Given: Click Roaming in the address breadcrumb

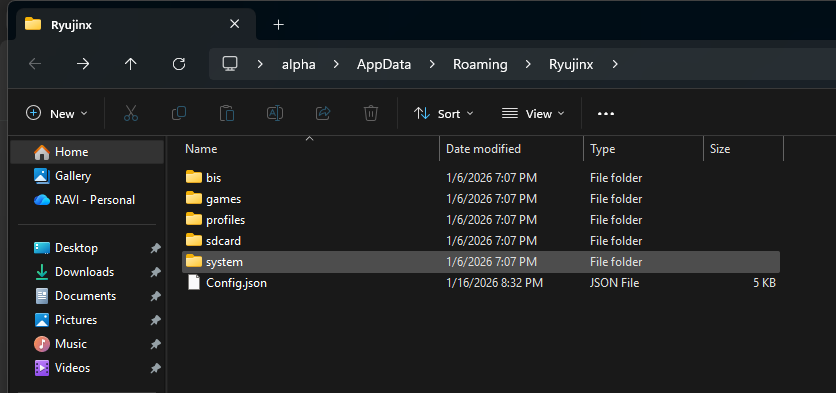Looking at the screenshot, I should [x=480, y=65].
